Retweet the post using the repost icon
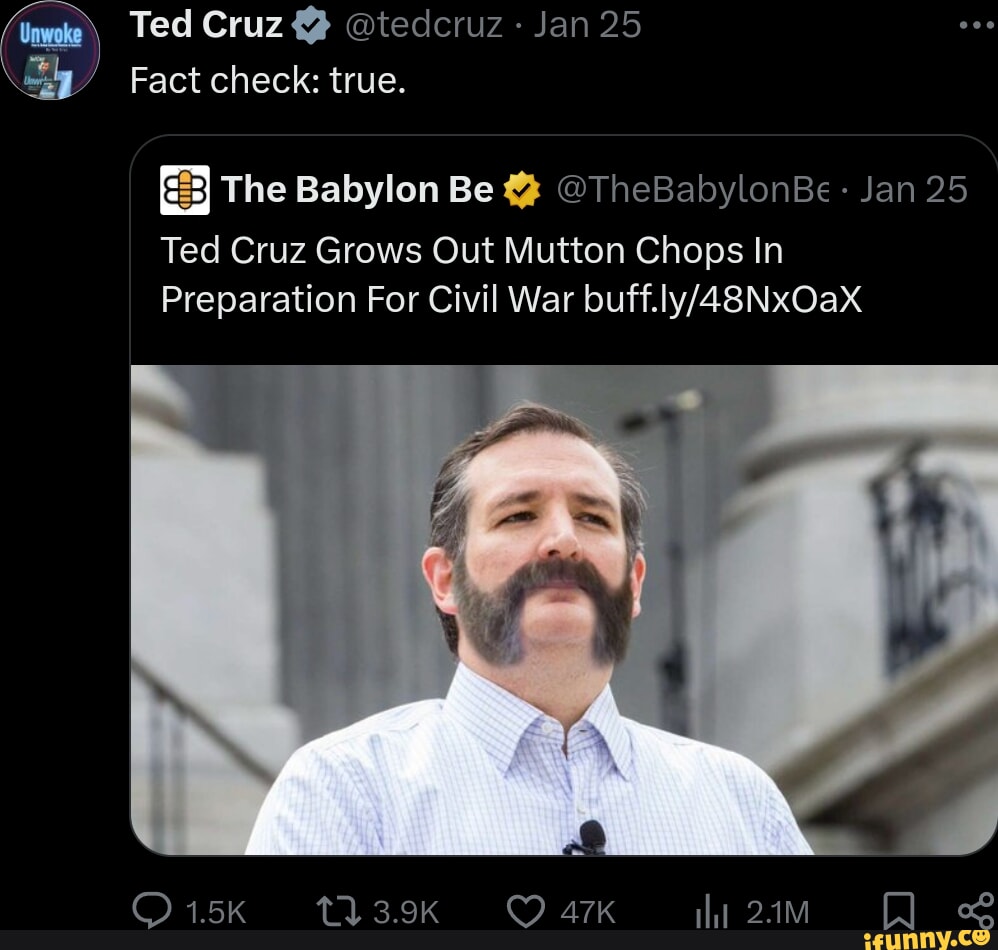This screenshot has width=998, height=950. point(334,911)
